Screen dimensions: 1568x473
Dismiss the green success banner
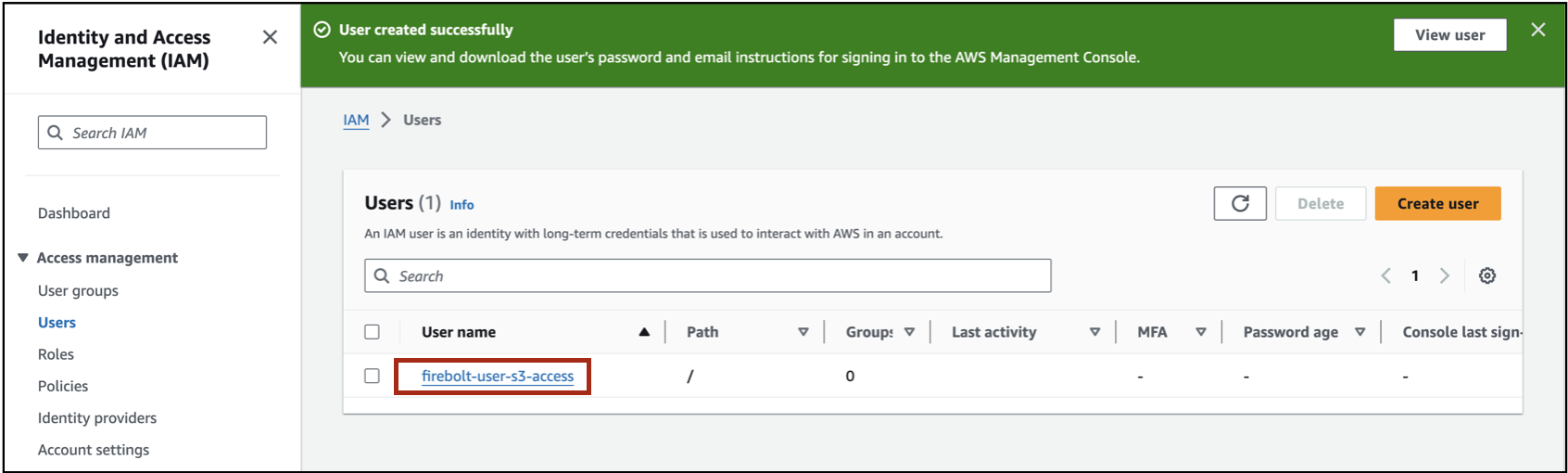coord(1538,30)
